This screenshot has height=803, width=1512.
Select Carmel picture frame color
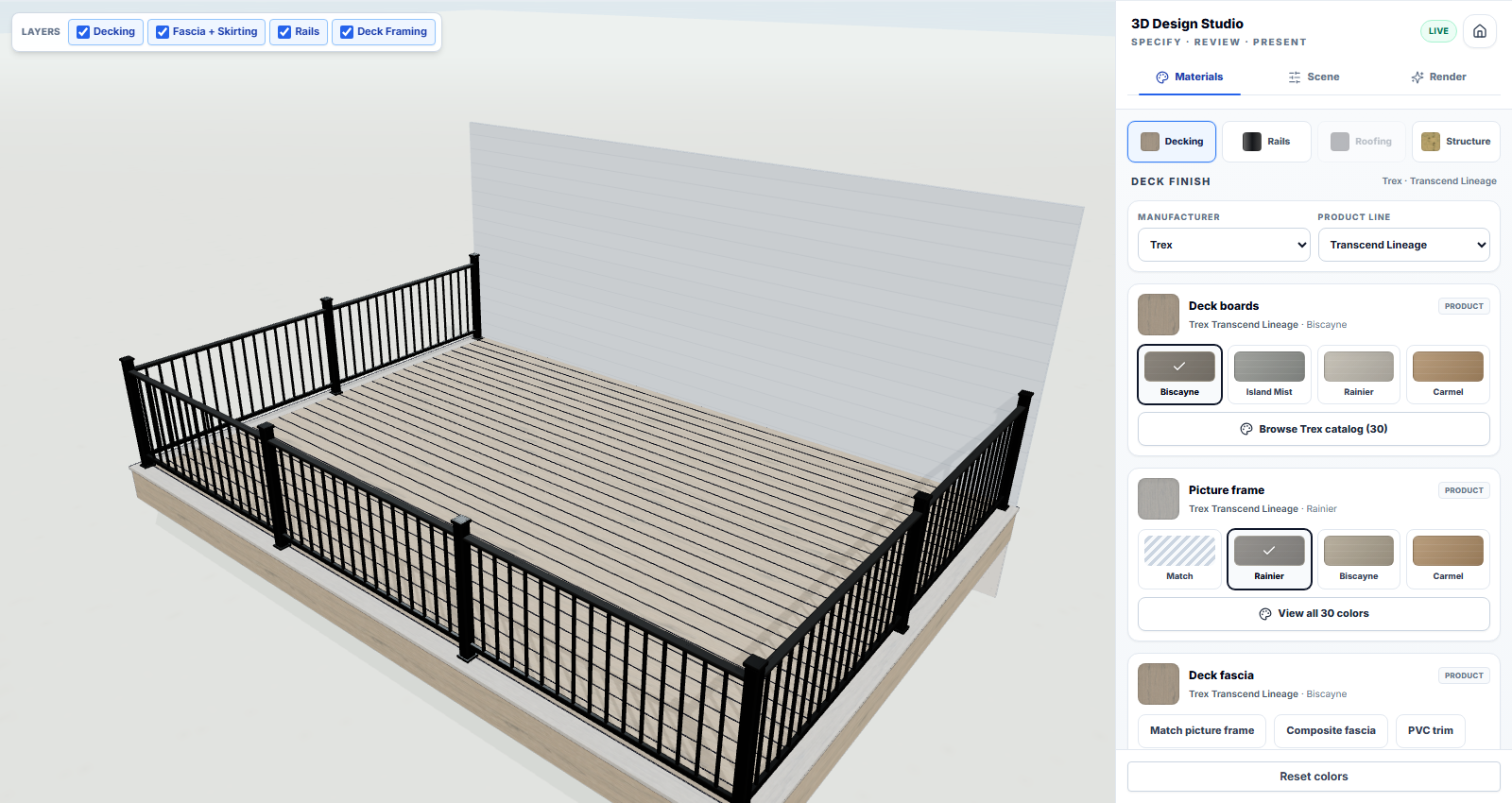click(1448, 559)
